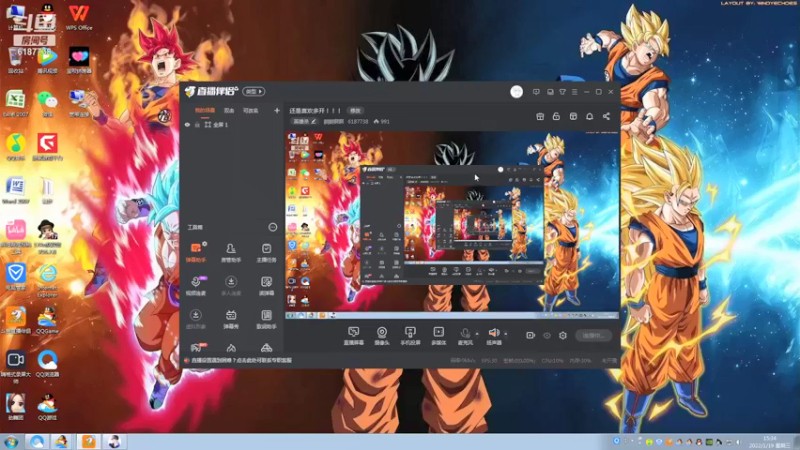Screen dimensions: 800x450
Task: Open streaming settings gear icon
Action: click(563, 335)
